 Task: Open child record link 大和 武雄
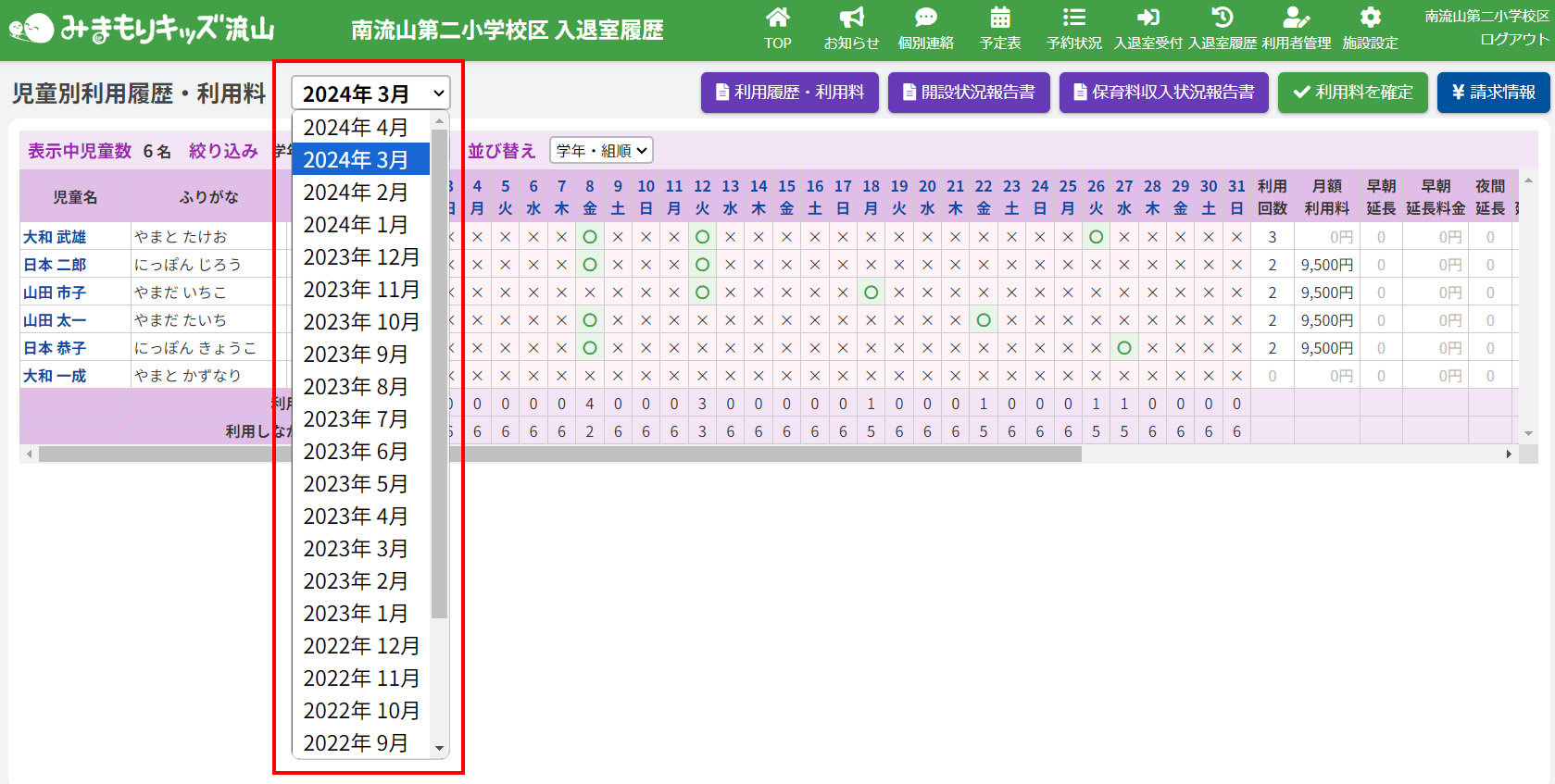[55, 237]
